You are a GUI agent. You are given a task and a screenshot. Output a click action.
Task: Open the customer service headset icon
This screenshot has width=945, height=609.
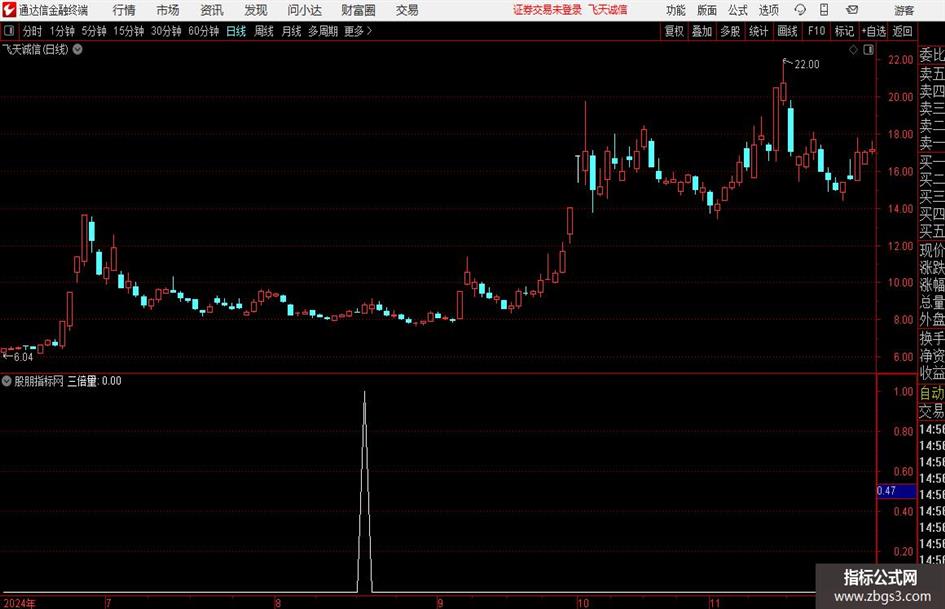(x=800, y=10)
